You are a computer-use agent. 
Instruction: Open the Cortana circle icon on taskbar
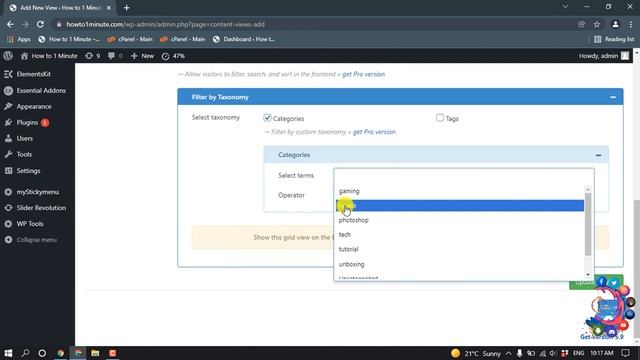point(42,353)
